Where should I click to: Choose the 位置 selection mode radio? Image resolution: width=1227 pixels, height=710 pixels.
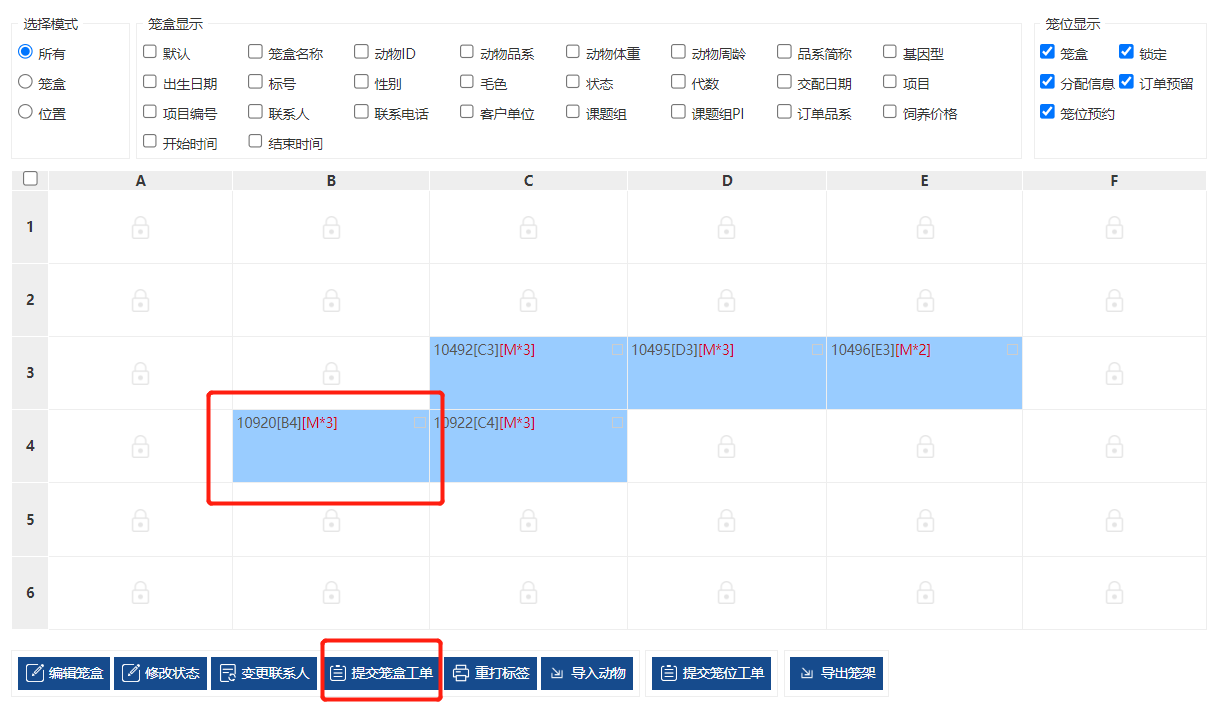pyautogui.click(x=26, y=113)
